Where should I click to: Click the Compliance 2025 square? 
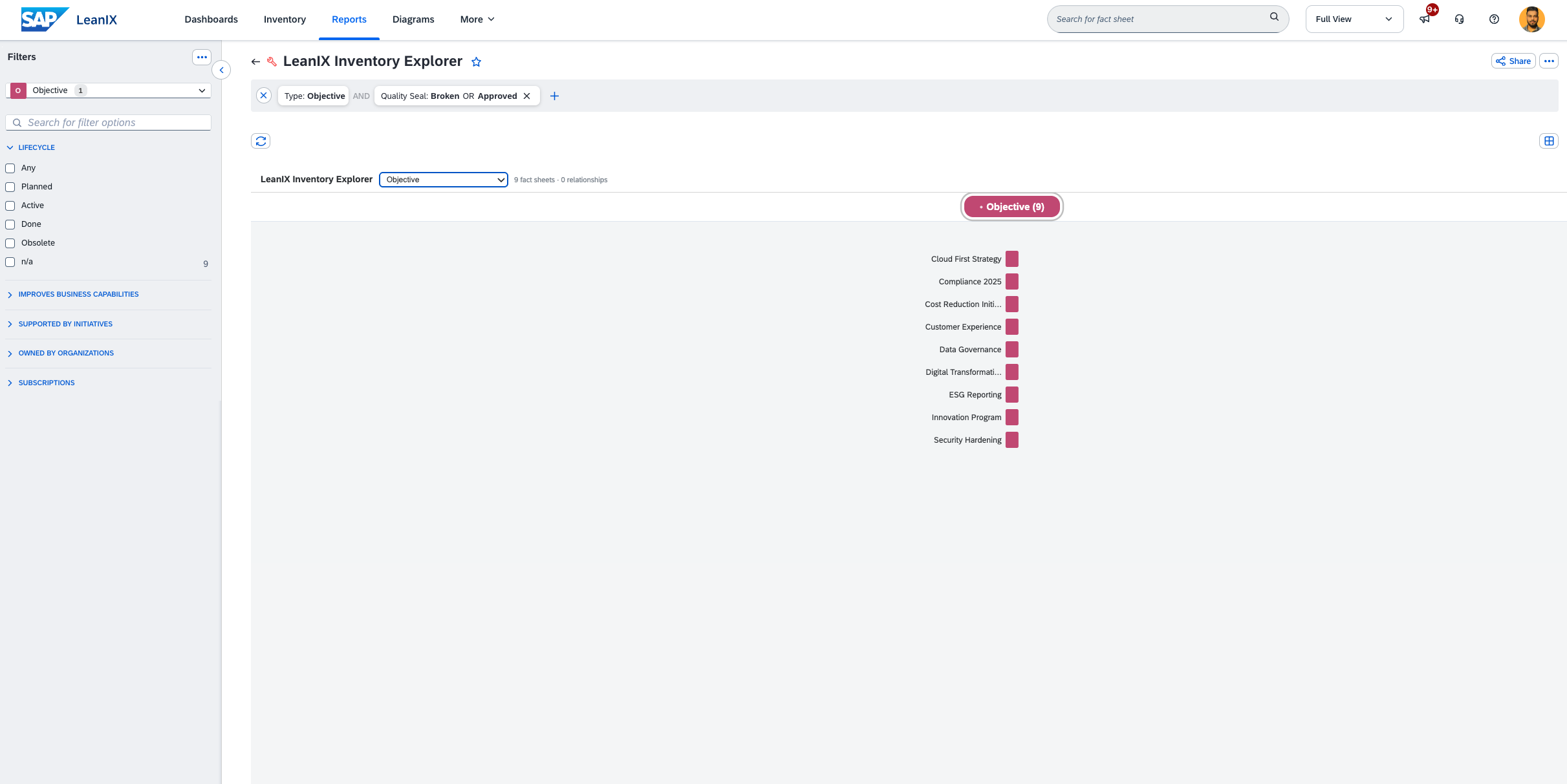coord(1012,281)
